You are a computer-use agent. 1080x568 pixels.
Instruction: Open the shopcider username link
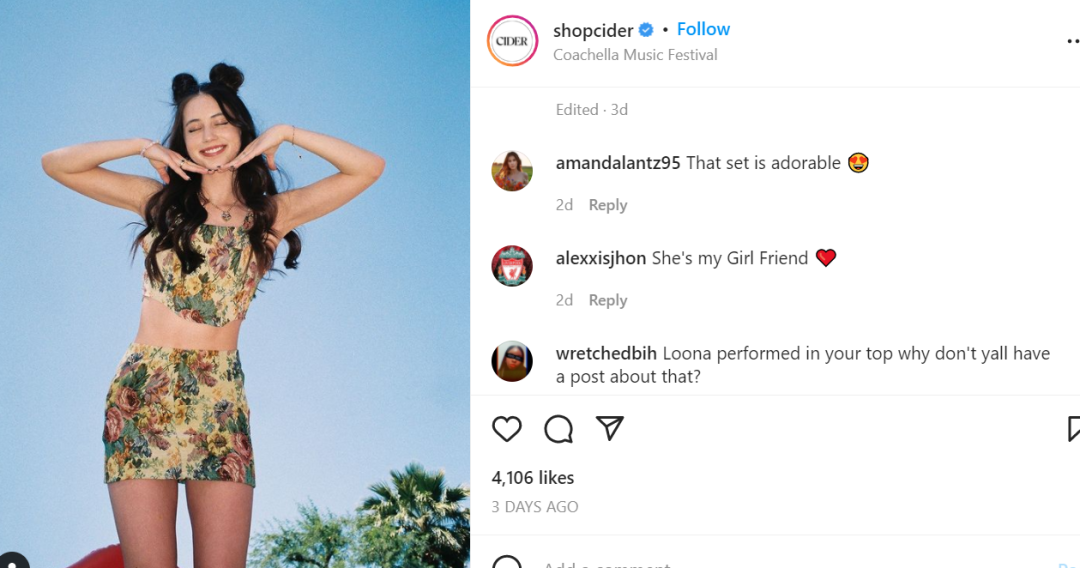coord(593,30)
